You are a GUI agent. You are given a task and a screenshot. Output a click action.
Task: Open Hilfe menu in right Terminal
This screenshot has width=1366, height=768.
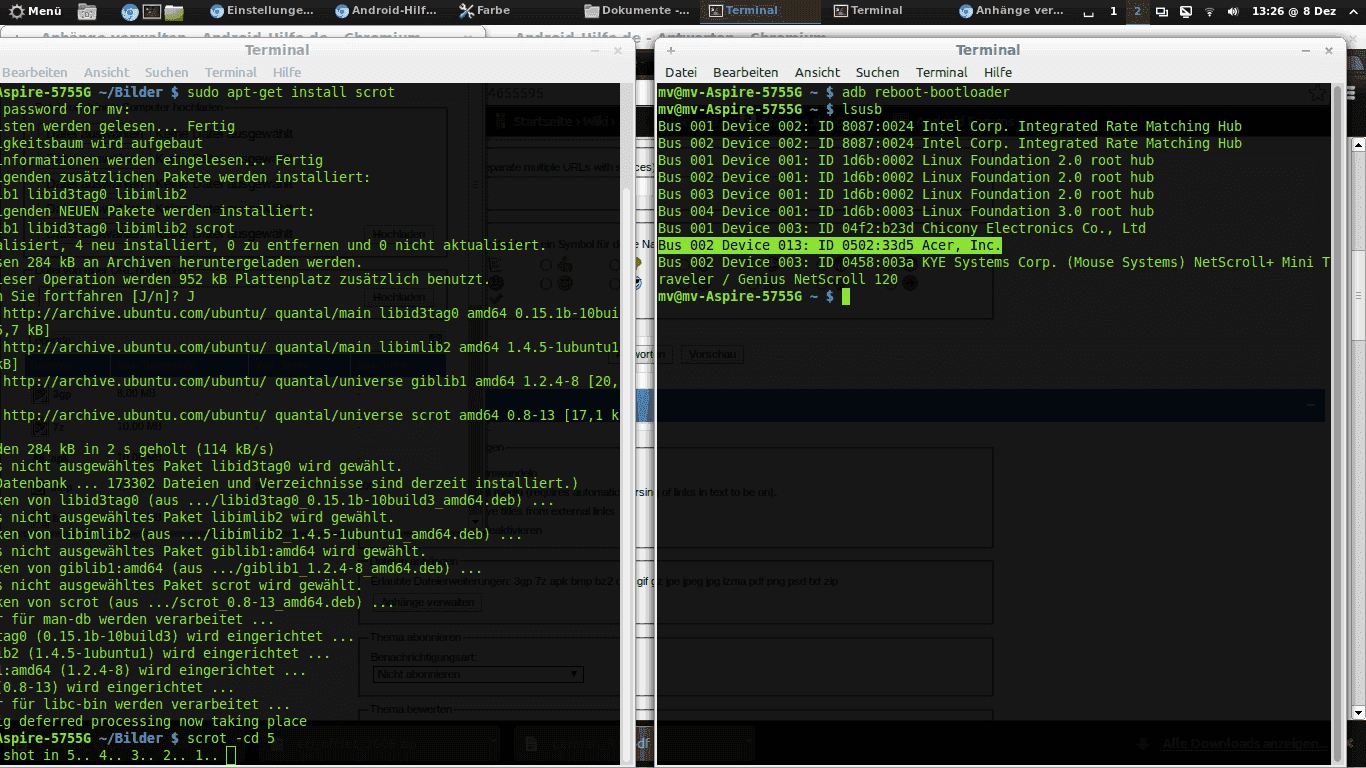tap(998, 72)
